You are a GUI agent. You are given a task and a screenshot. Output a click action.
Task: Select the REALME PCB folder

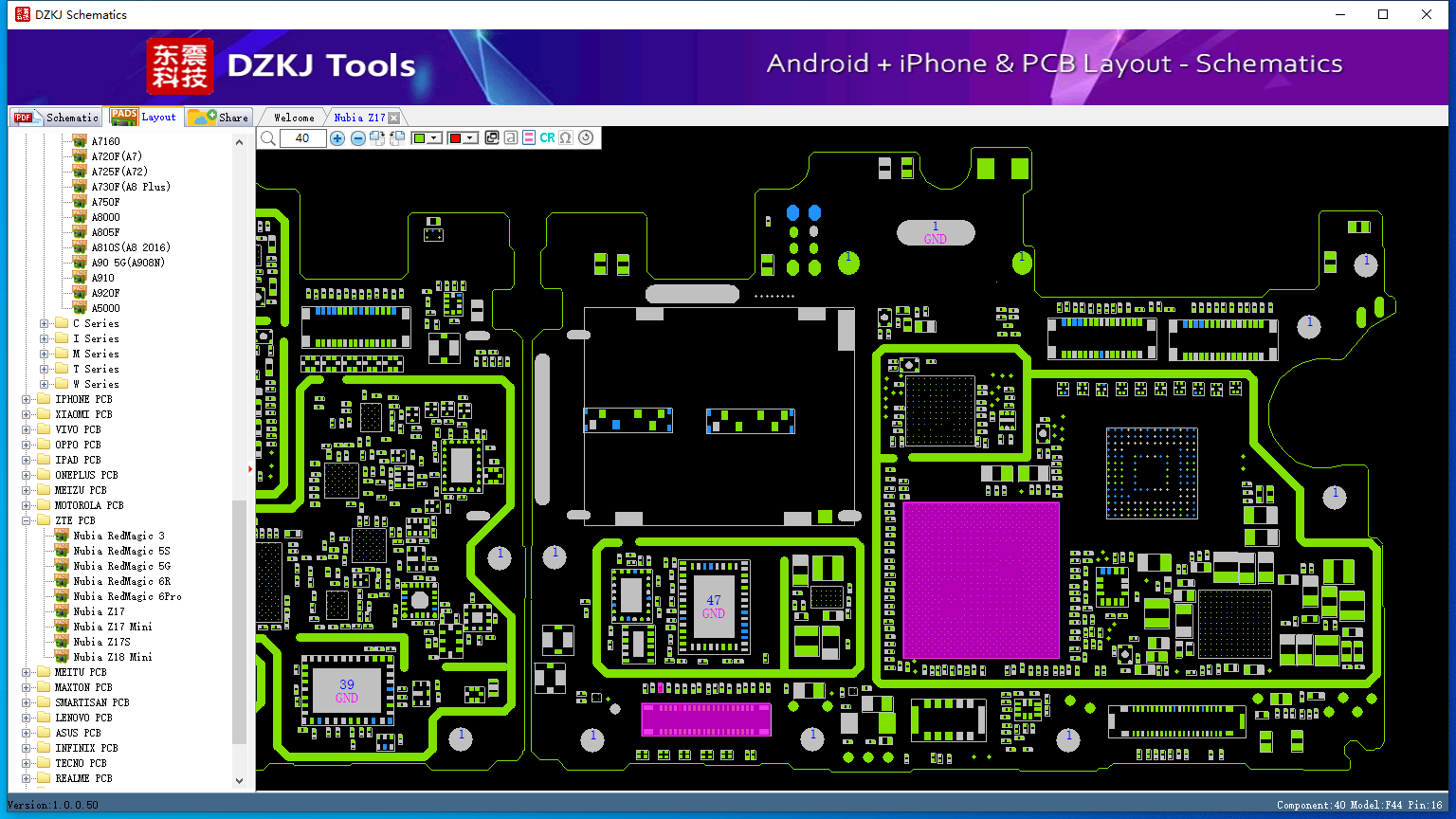pos(83,778)
